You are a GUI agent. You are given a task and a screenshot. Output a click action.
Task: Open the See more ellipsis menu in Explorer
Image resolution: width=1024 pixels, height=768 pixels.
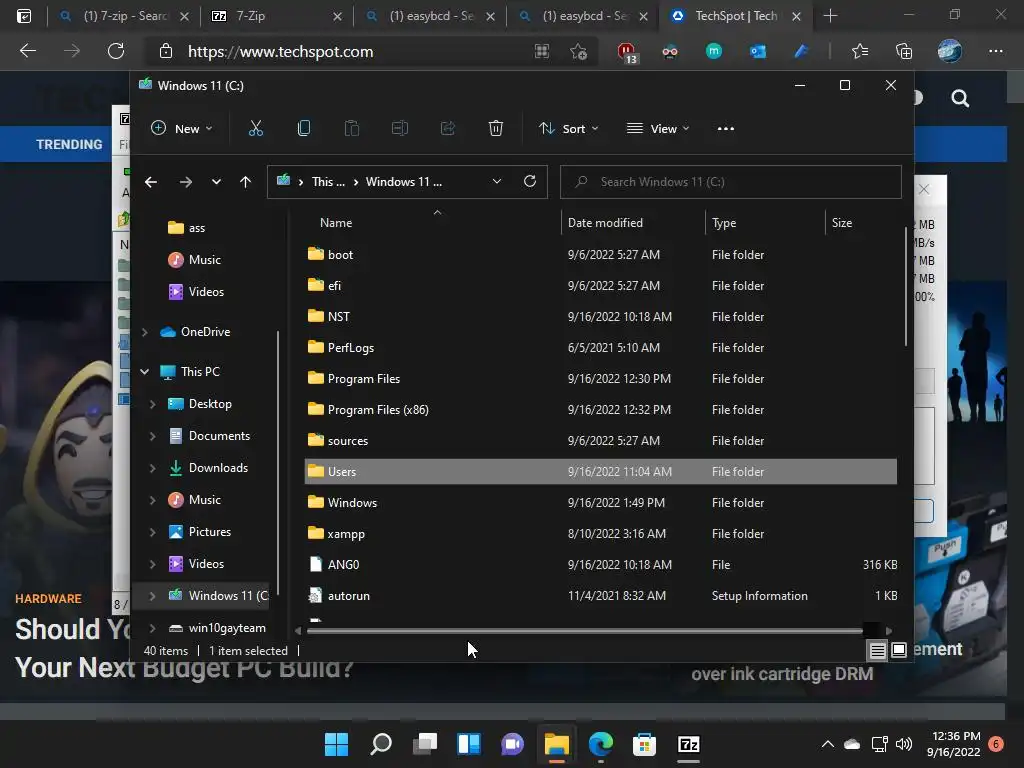click(x=726, y=129)
